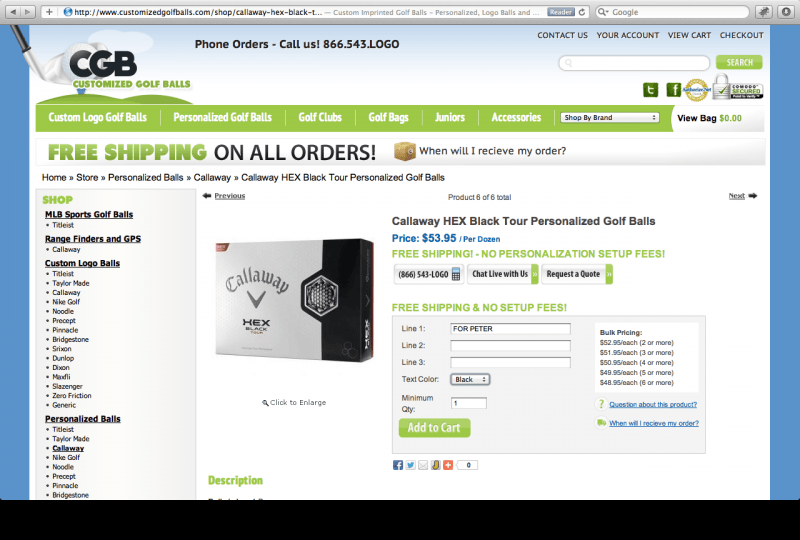Click the Reader button in address bar
Viewport: 800px width, 540px height.
pos(561,12)
